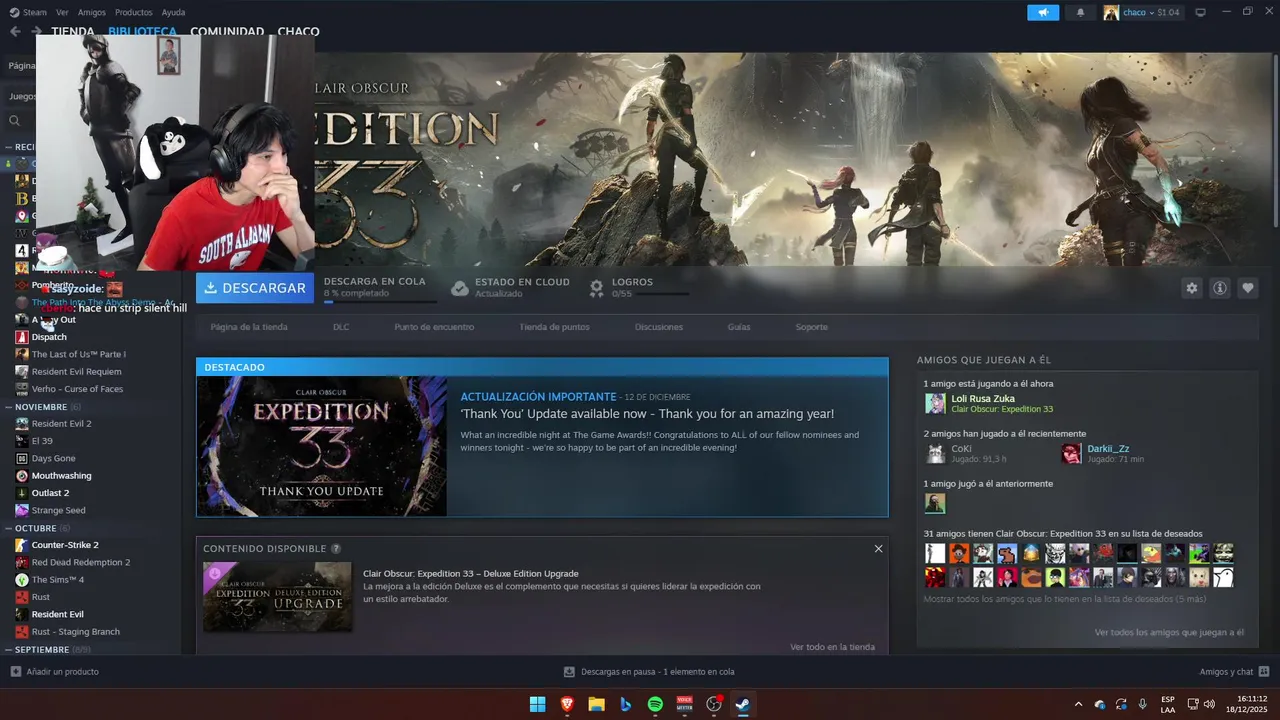
Task: Select Resident Evil Requiem in library
Action: coord(76,372)
